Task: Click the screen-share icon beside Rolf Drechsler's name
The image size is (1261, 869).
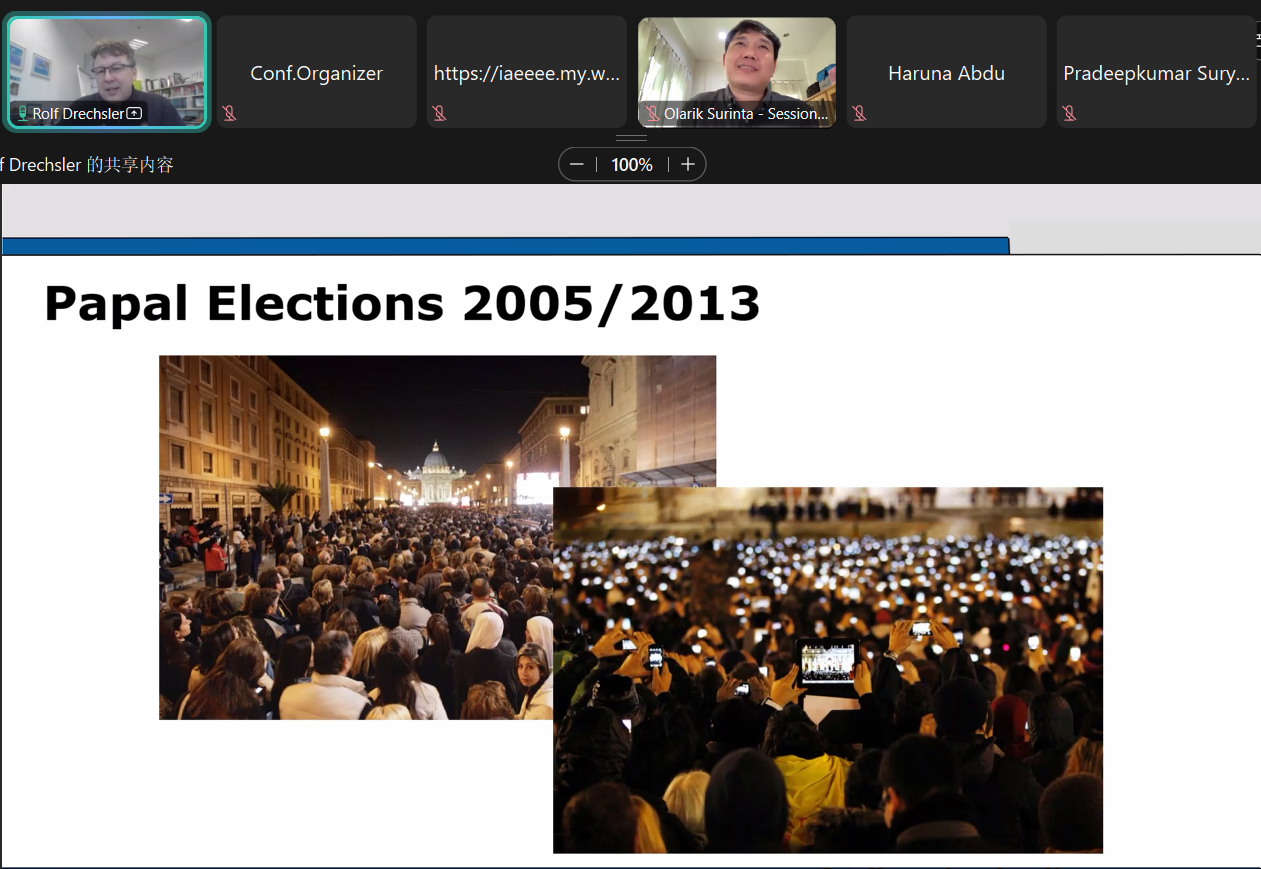Action: coord(134,114)
